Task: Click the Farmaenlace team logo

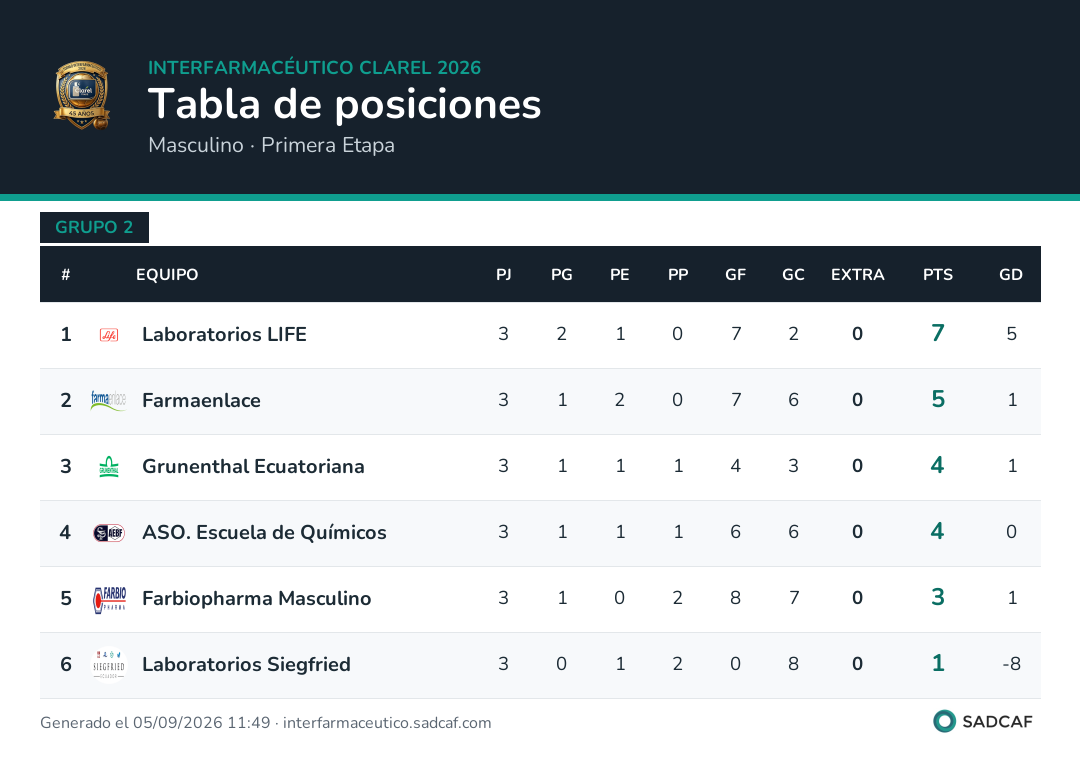Action: [x=109, y=401]
